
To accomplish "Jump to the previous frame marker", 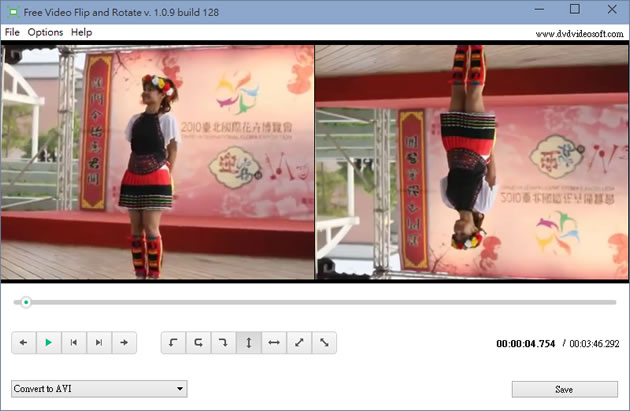I will (x=73, y=343).
